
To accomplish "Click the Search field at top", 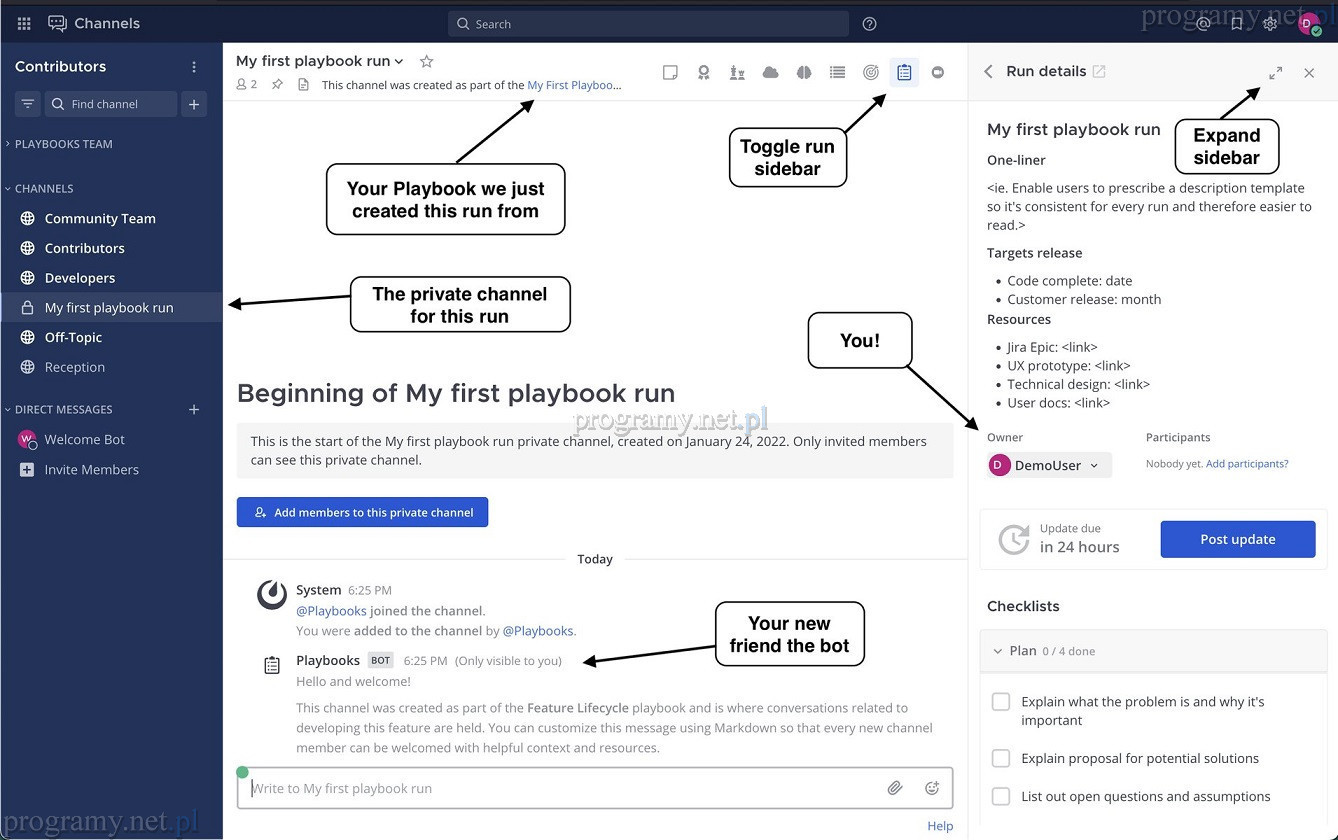I will click(x=648, y=24).
